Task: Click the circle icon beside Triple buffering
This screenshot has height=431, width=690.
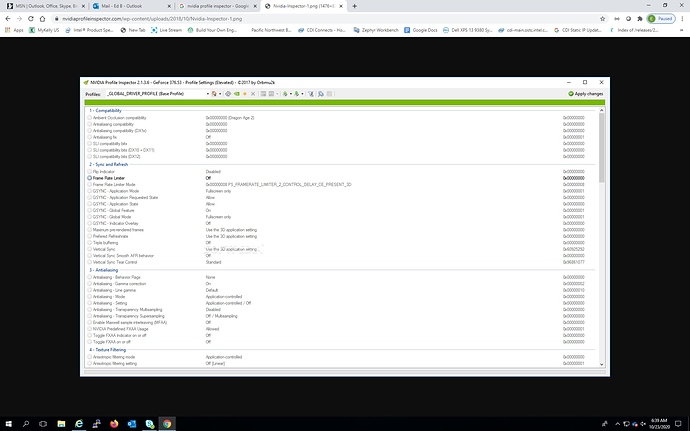Action: 89,243
